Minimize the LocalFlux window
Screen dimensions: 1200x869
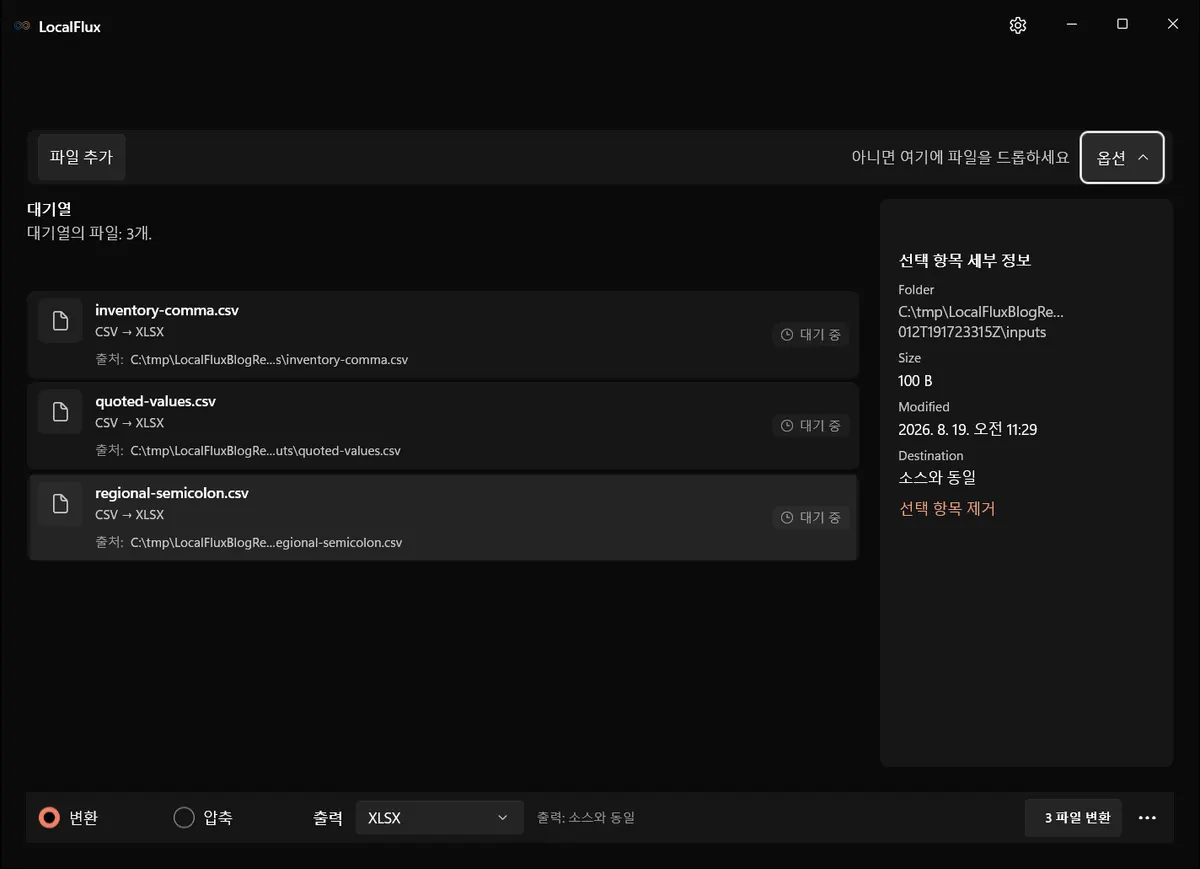[x=1071, y=25]
